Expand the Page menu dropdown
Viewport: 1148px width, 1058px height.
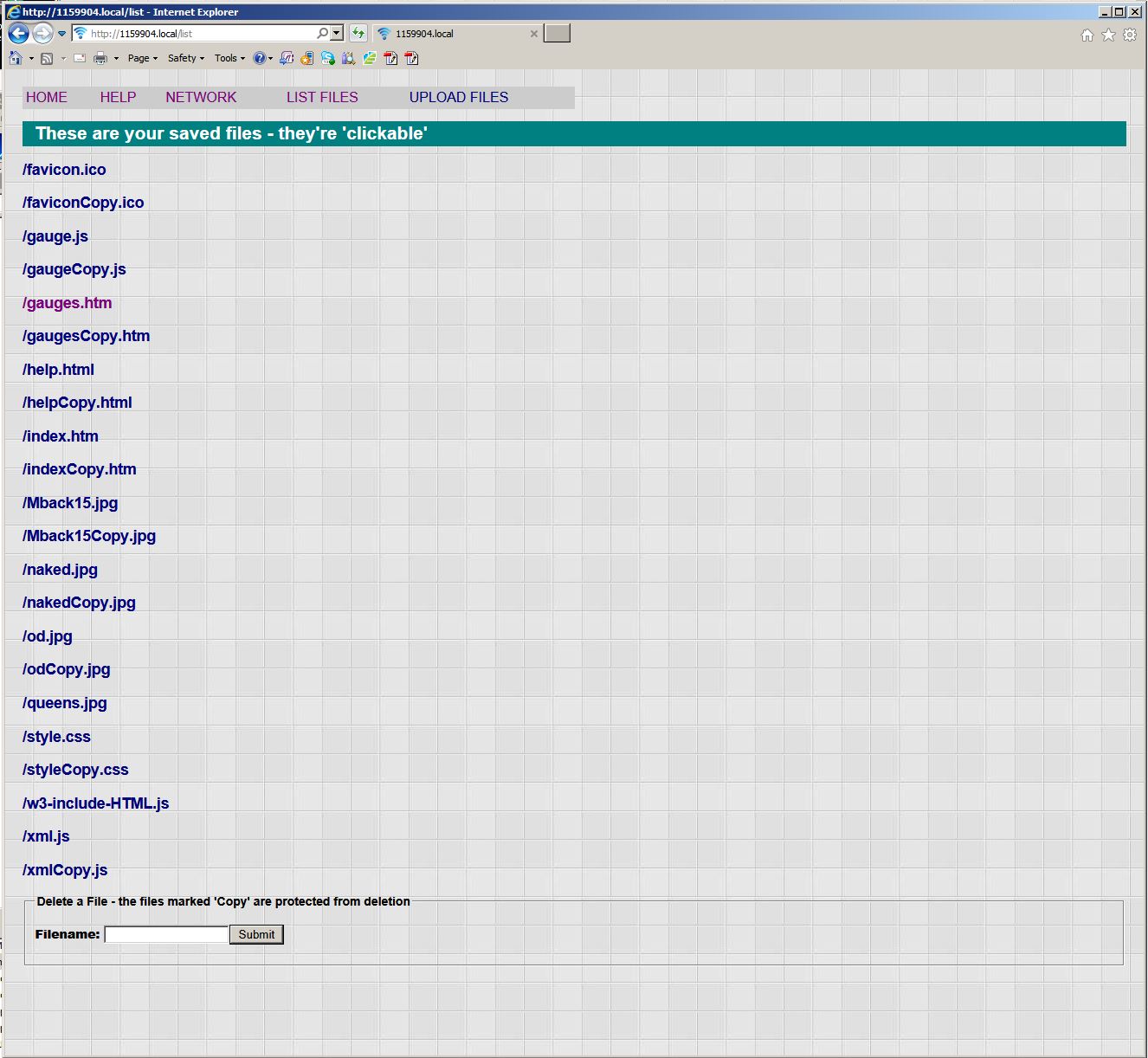coord(142,58)
